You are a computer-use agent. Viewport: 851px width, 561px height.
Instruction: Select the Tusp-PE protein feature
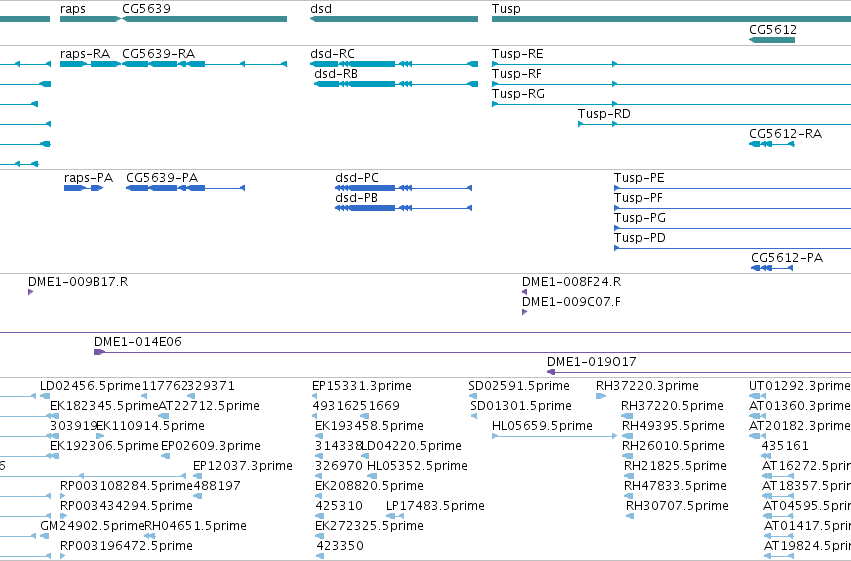732,188
